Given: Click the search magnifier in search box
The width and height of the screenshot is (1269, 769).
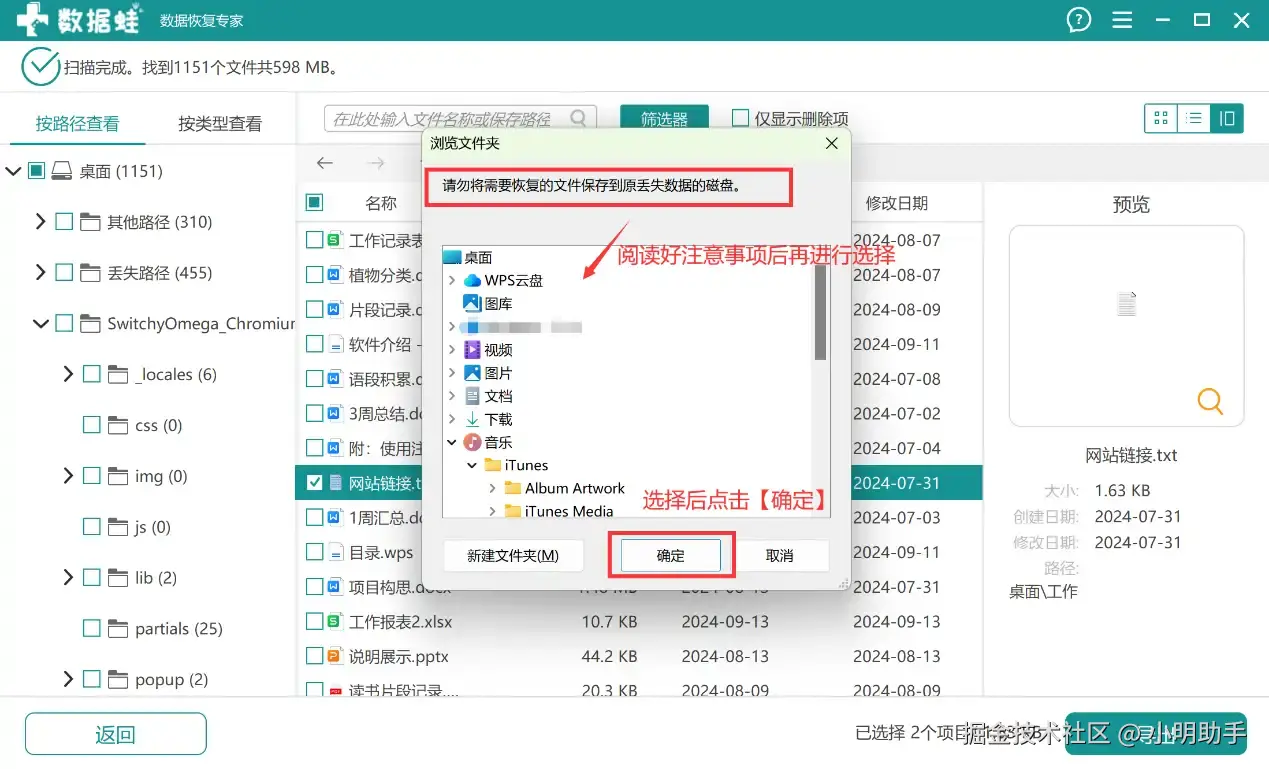Looking at the screenshot, I should [x=579, y=119].
